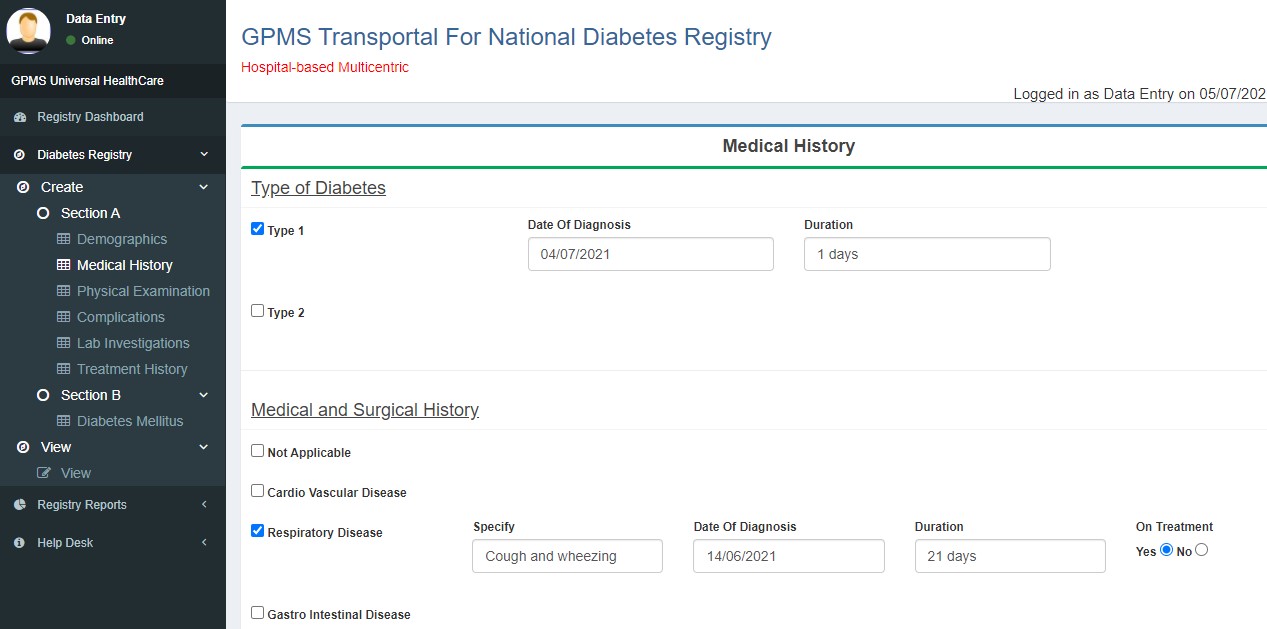Click the edit icon beside View

pyautogui.click(x=44, y=473)
